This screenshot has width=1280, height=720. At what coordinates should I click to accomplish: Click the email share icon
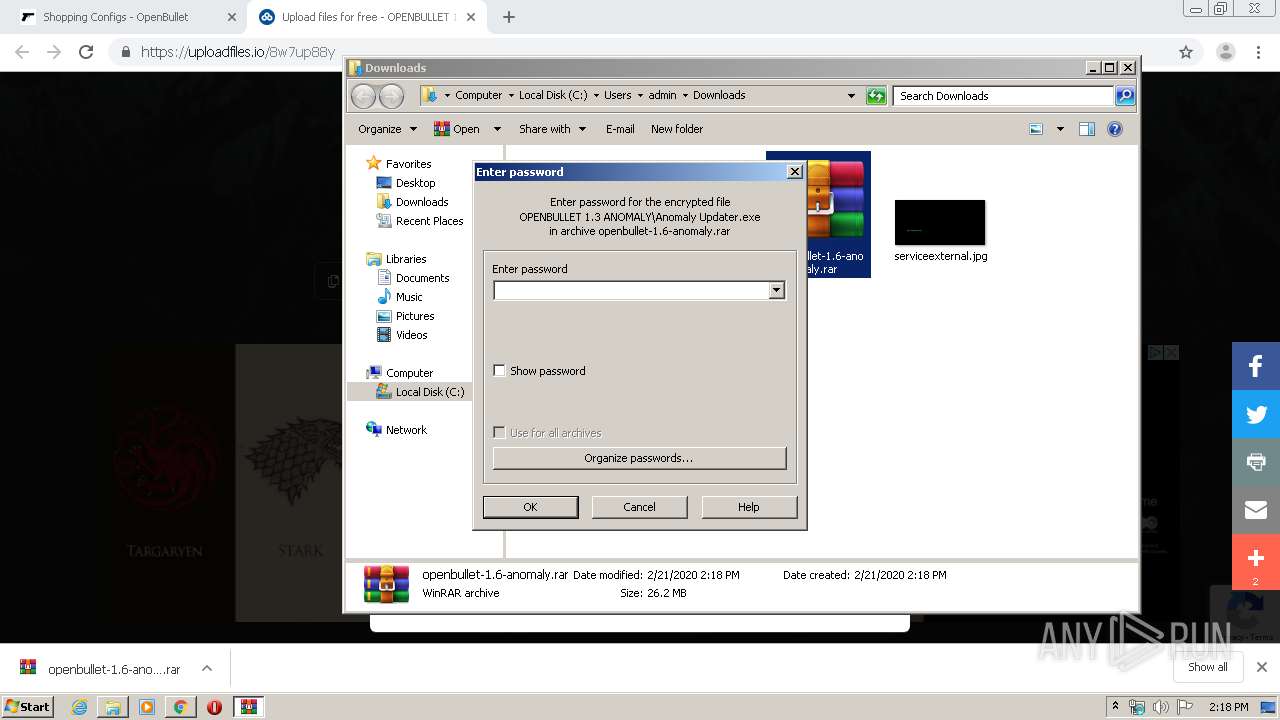(1256, 510)
